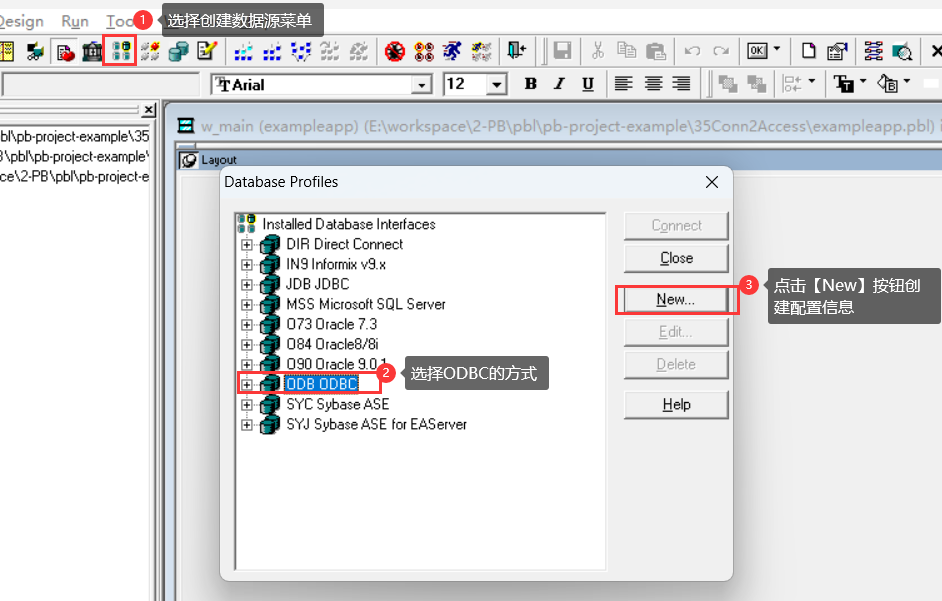The height and width of the screenshot is (601, 942).
Task: Select Installed Database Interfaces root item
Action: pyautogui.click(x=348, y=224)
